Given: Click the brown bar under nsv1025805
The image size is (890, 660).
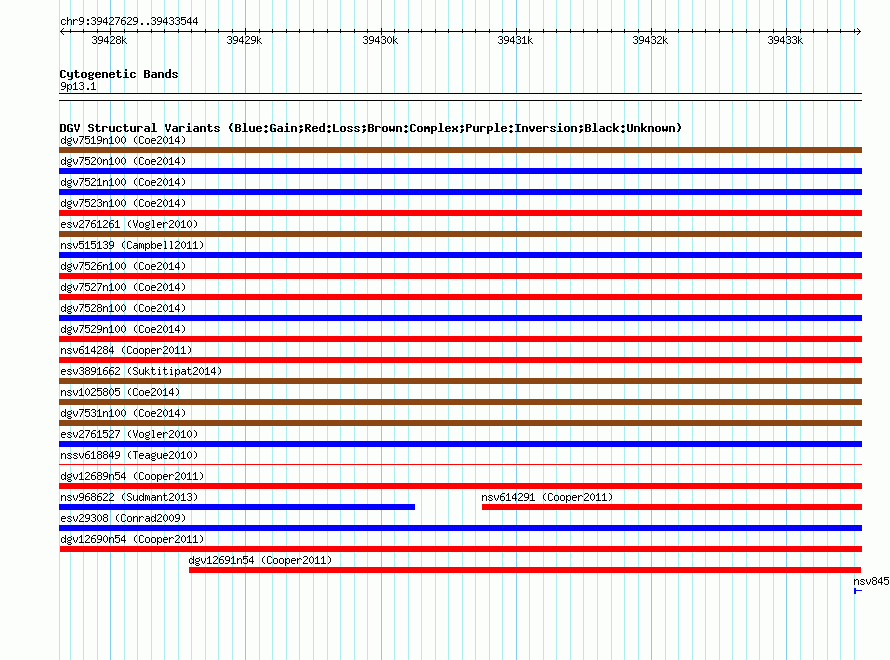Looking at the screenshot, I should click(x=460, y=402).
